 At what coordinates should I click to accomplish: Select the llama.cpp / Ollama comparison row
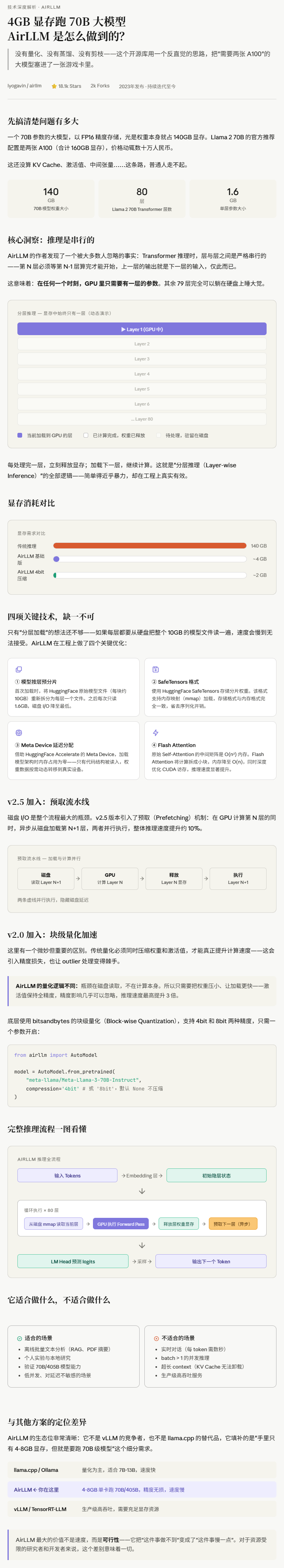[x=142, y=1470]
